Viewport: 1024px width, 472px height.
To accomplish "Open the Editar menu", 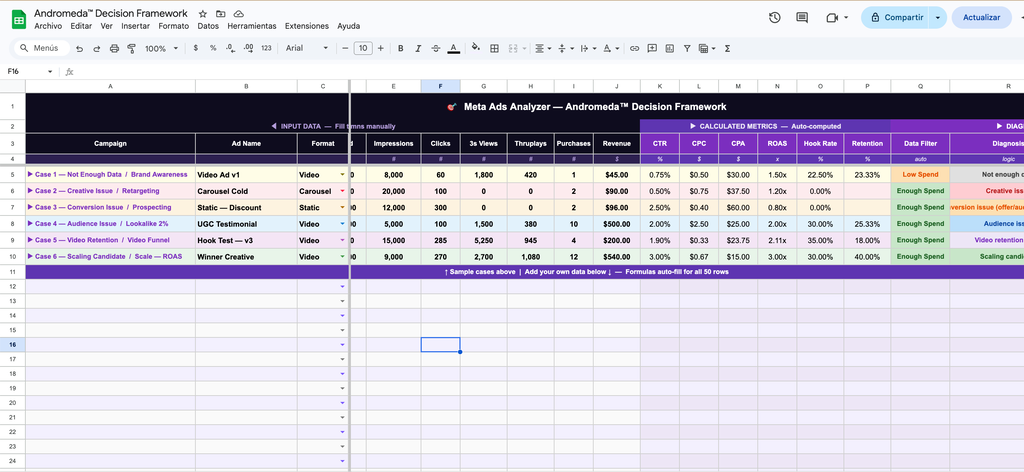I will (81, 26).
